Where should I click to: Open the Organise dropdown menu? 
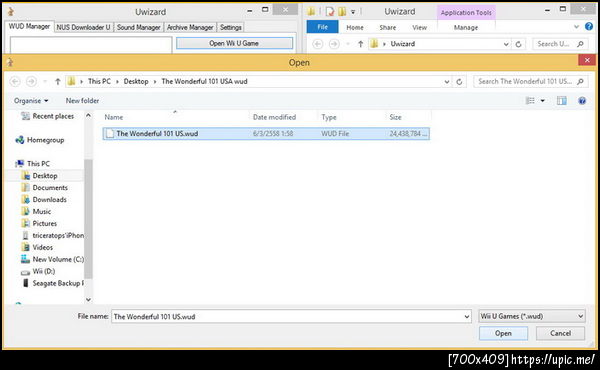click(x=31, y=101)
